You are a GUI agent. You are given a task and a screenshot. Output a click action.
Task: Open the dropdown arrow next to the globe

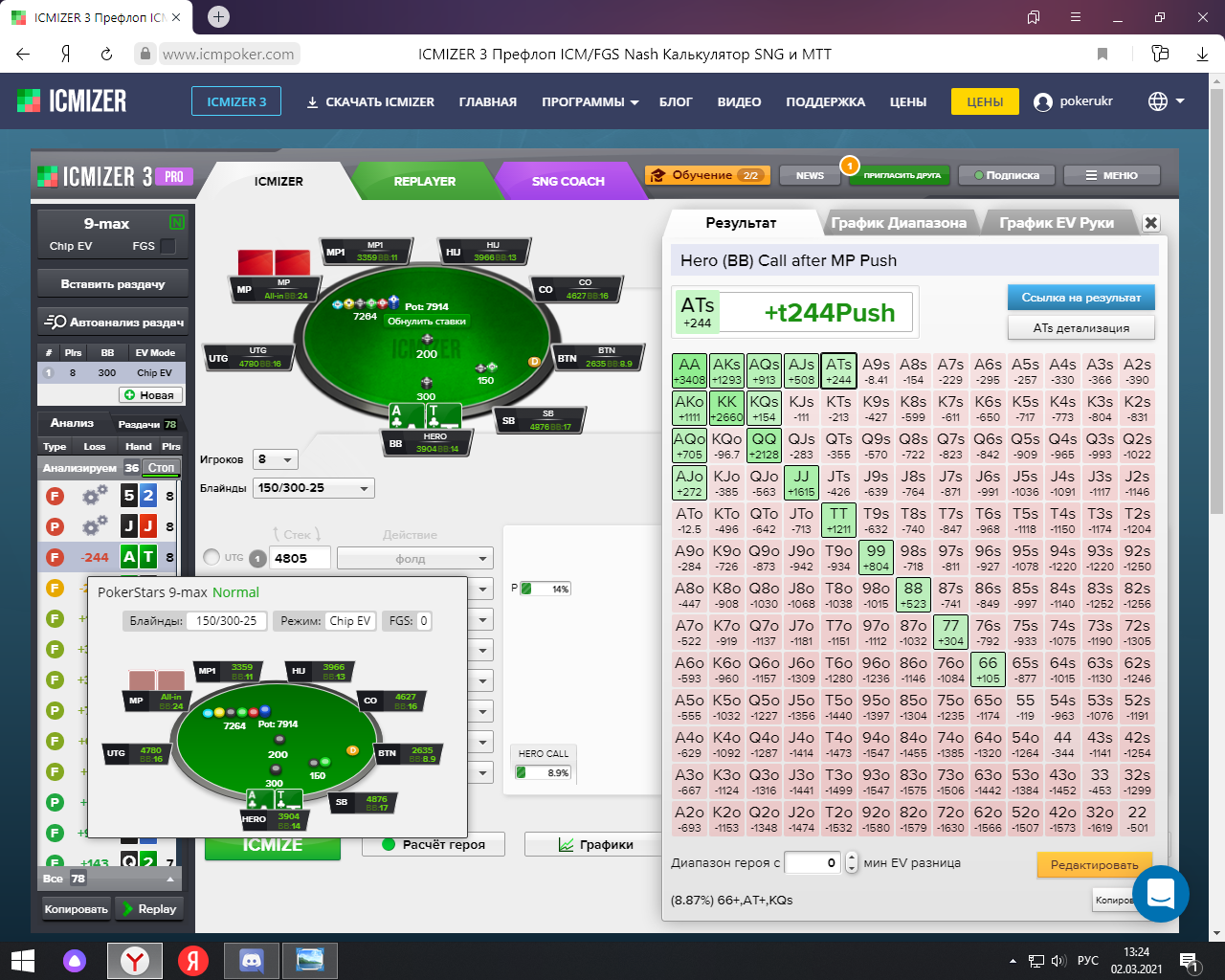[1180, 101]
